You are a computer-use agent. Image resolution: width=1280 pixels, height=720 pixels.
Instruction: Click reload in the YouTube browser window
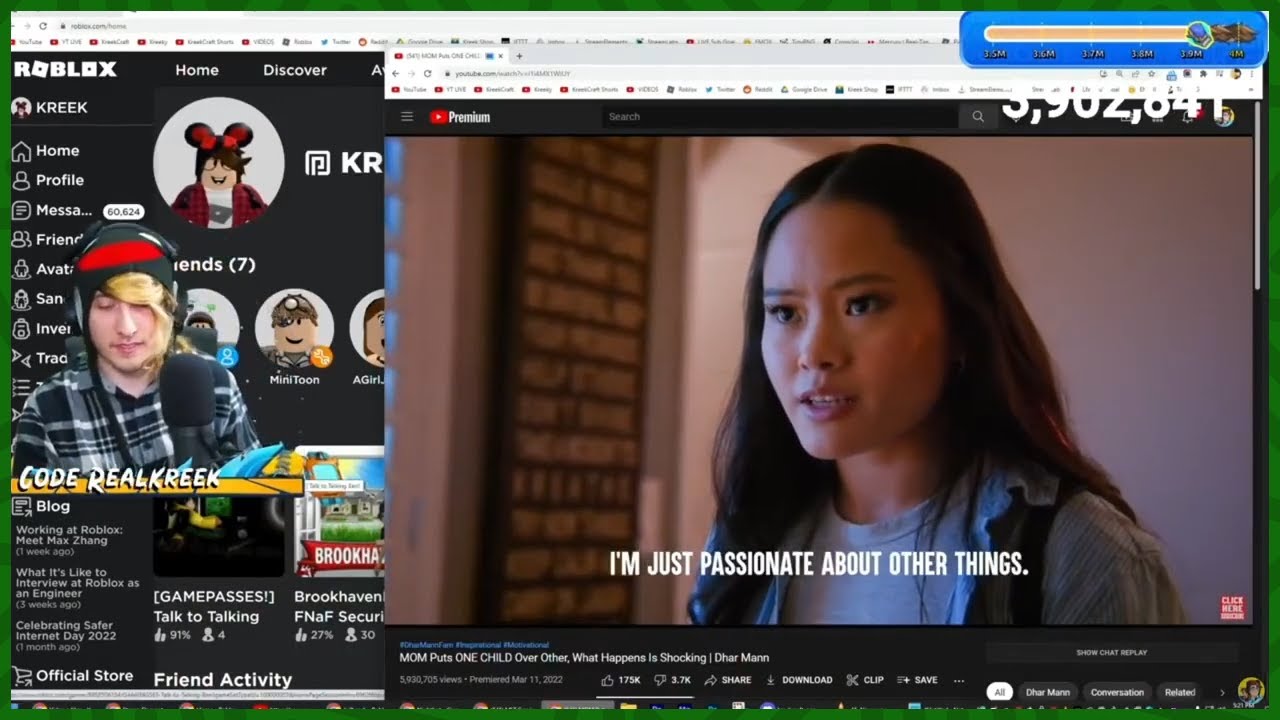[427, 74]
